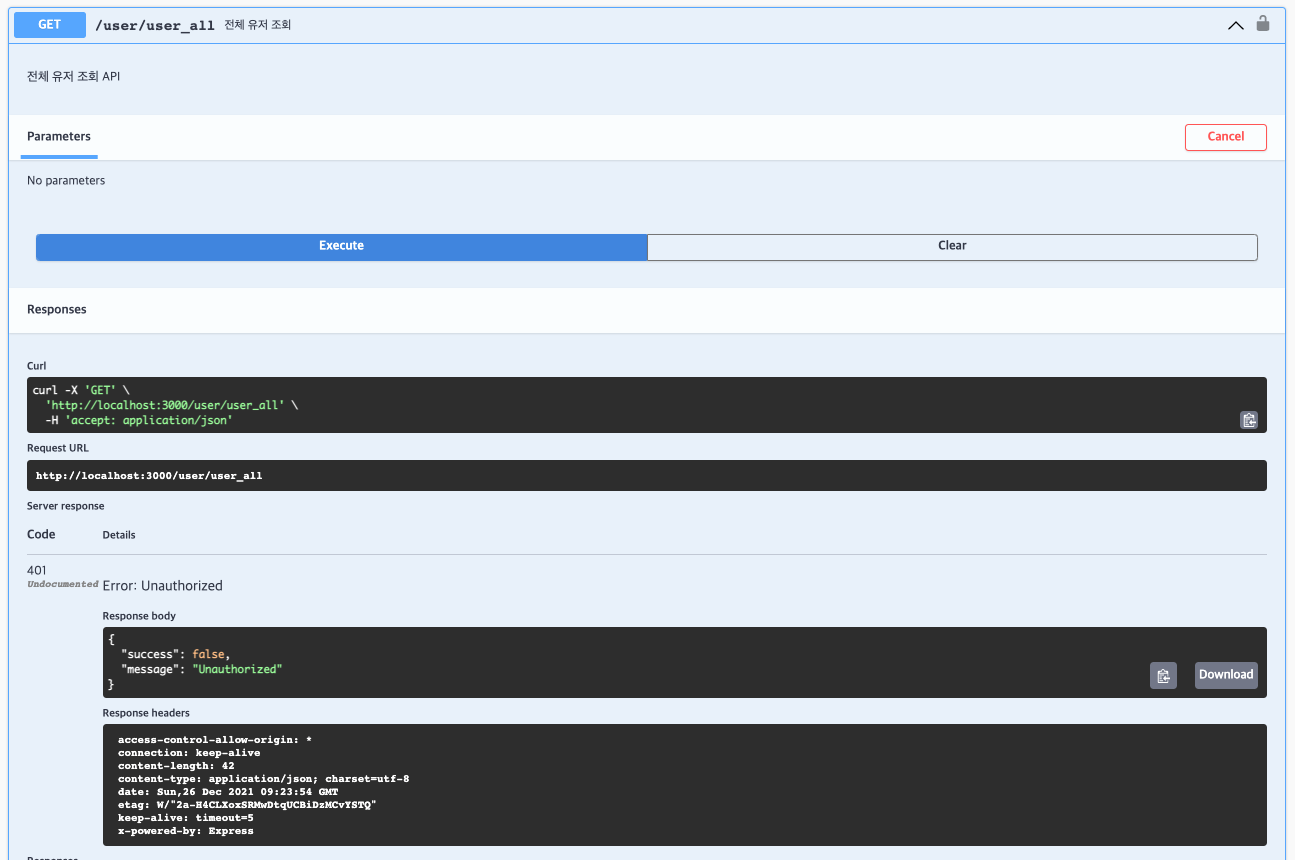This screenshot has width=1295, height=860.
Task: Click the authorization lock icon
Action: (x=1263, y=23)
